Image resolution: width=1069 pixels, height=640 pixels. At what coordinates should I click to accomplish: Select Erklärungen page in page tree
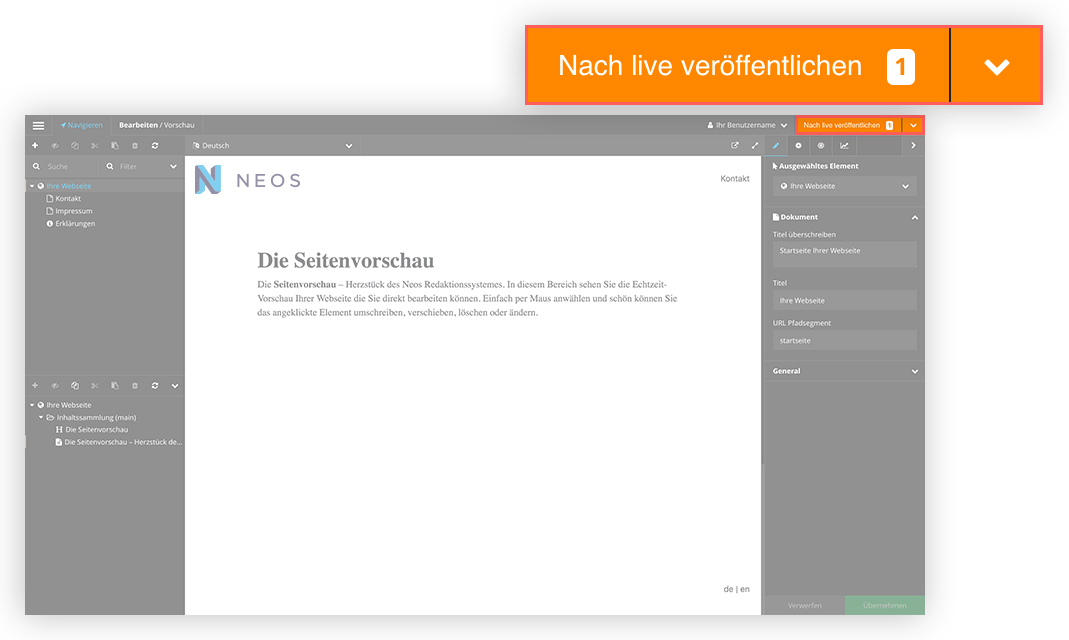[x=75, y=224]
